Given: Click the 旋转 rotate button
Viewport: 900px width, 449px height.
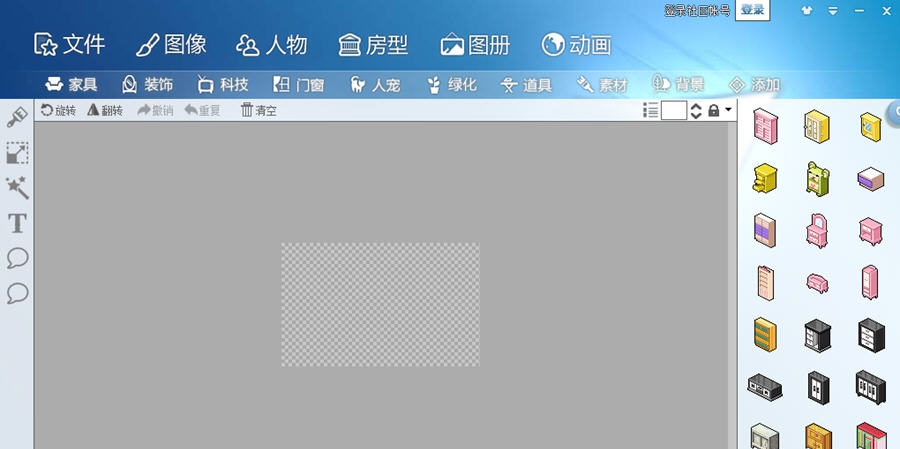Looking at the screenshot, I should click(58, 110).
